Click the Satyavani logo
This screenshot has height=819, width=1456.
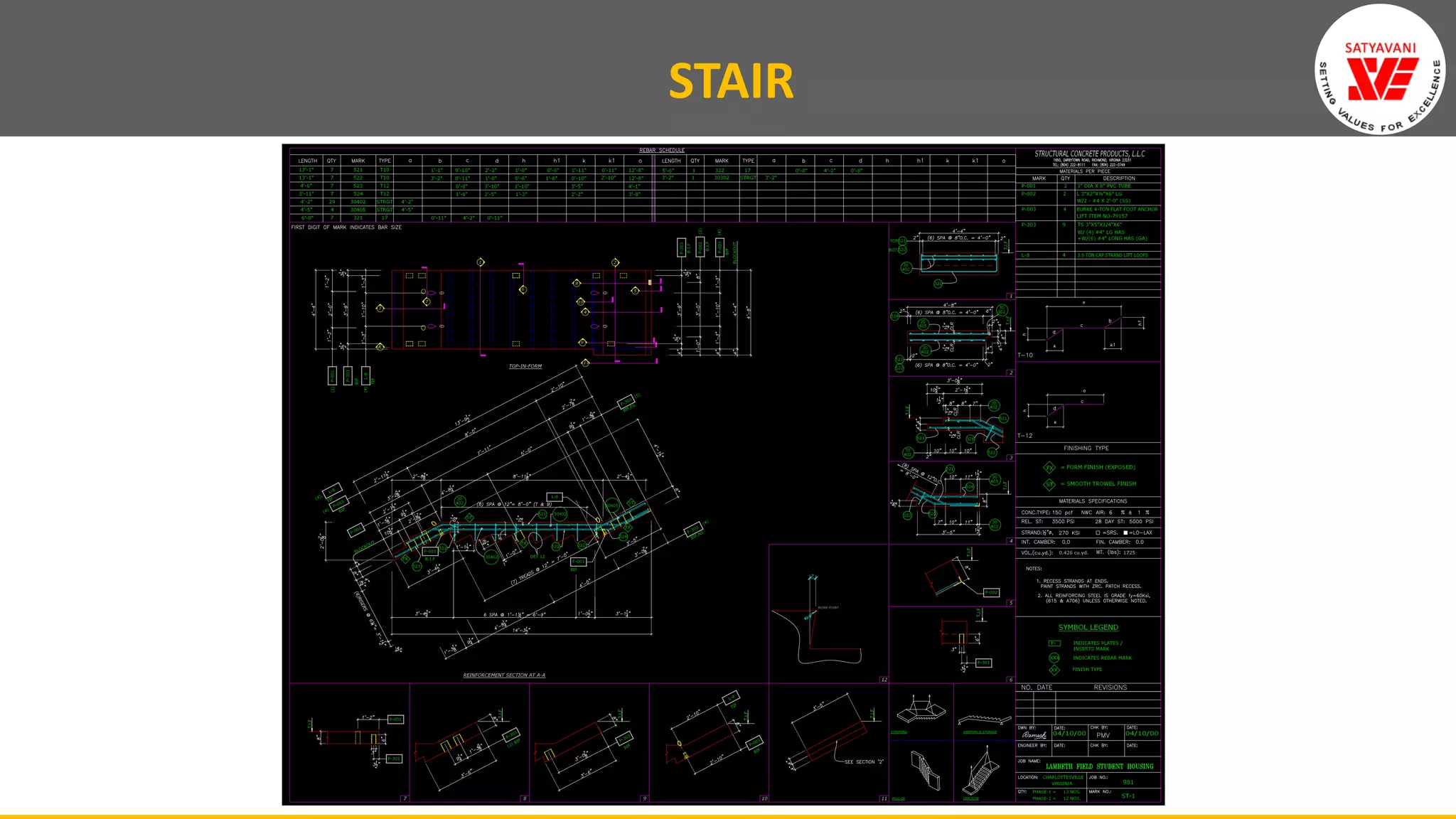1380,70
